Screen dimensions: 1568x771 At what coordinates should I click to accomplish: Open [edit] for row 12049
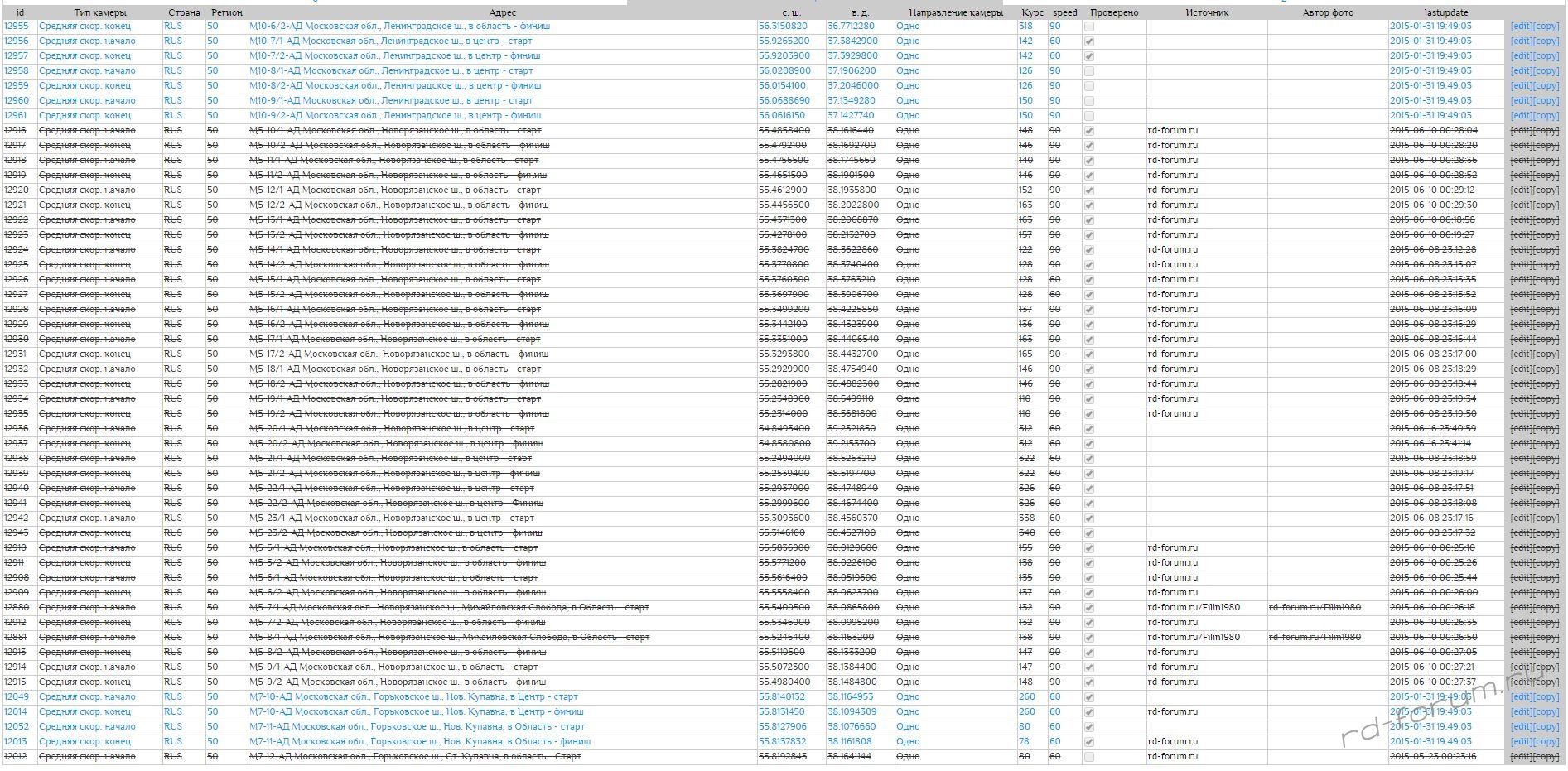click(x=1521, y=697)
